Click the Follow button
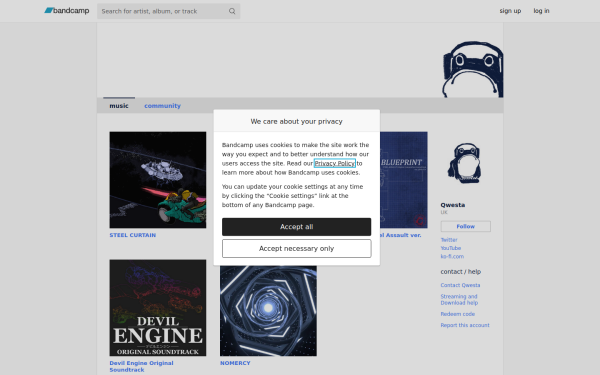 point(465,227)
